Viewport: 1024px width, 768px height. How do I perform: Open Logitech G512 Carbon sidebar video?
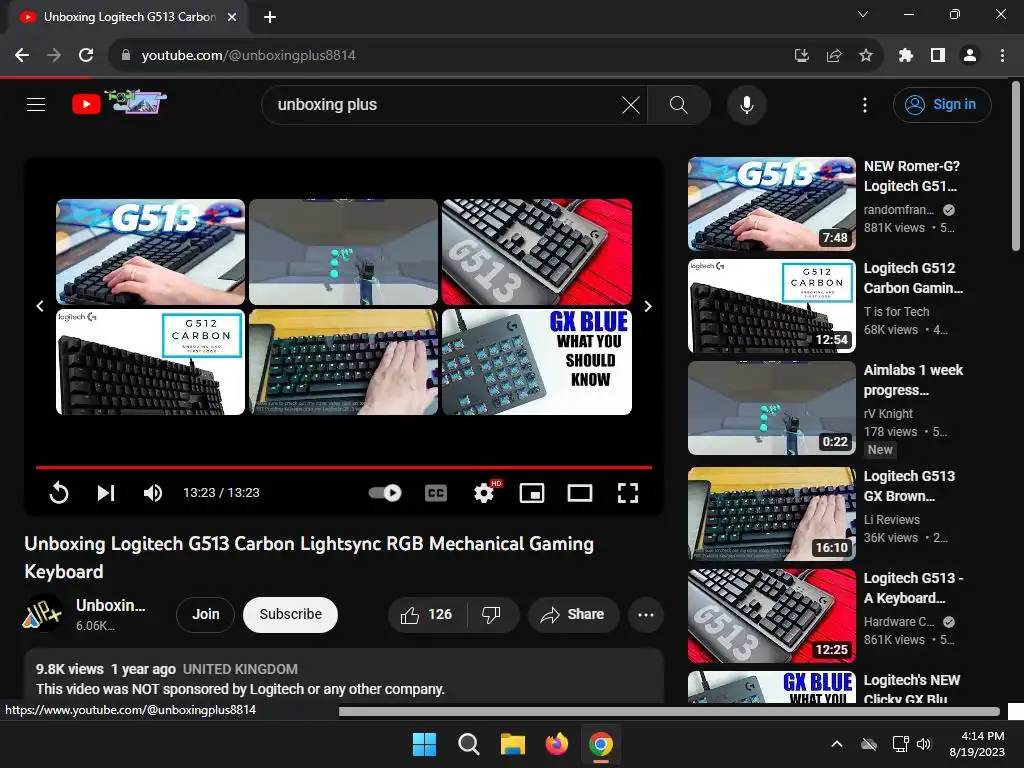pyautogui.click(x=913, y=278)
